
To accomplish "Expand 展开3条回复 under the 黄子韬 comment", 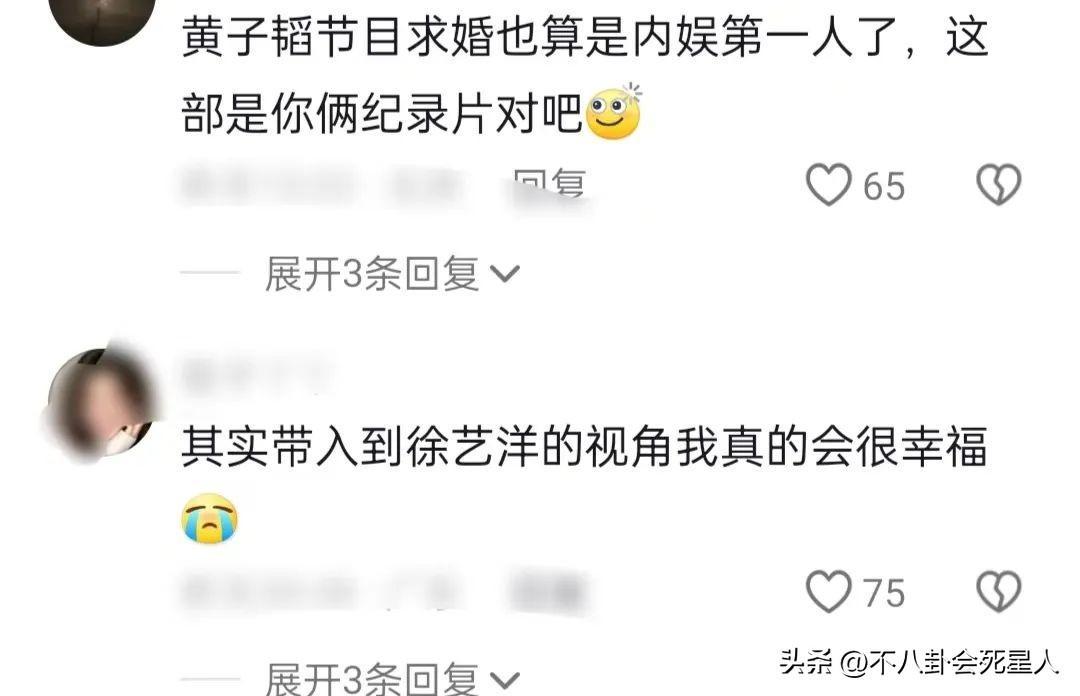I will click(x=372, y=274).
